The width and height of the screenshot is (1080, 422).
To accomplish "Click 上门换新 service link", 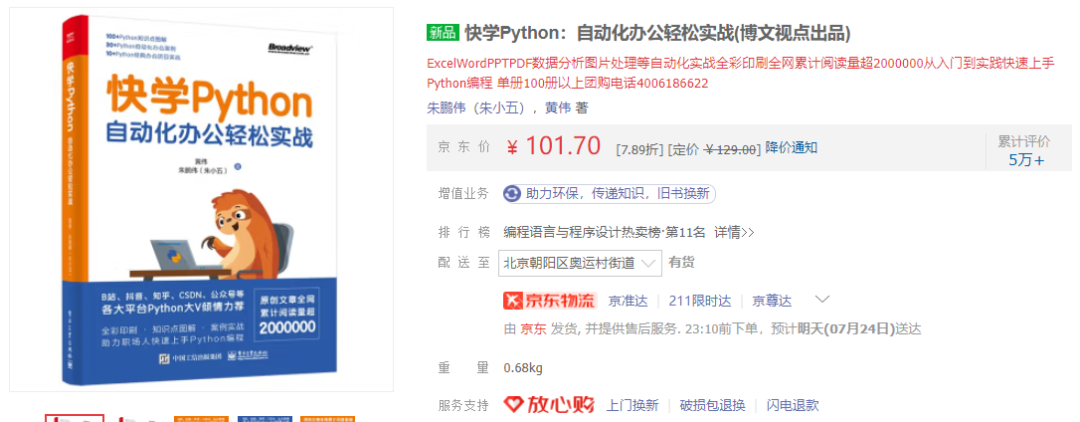I will 632,405.
